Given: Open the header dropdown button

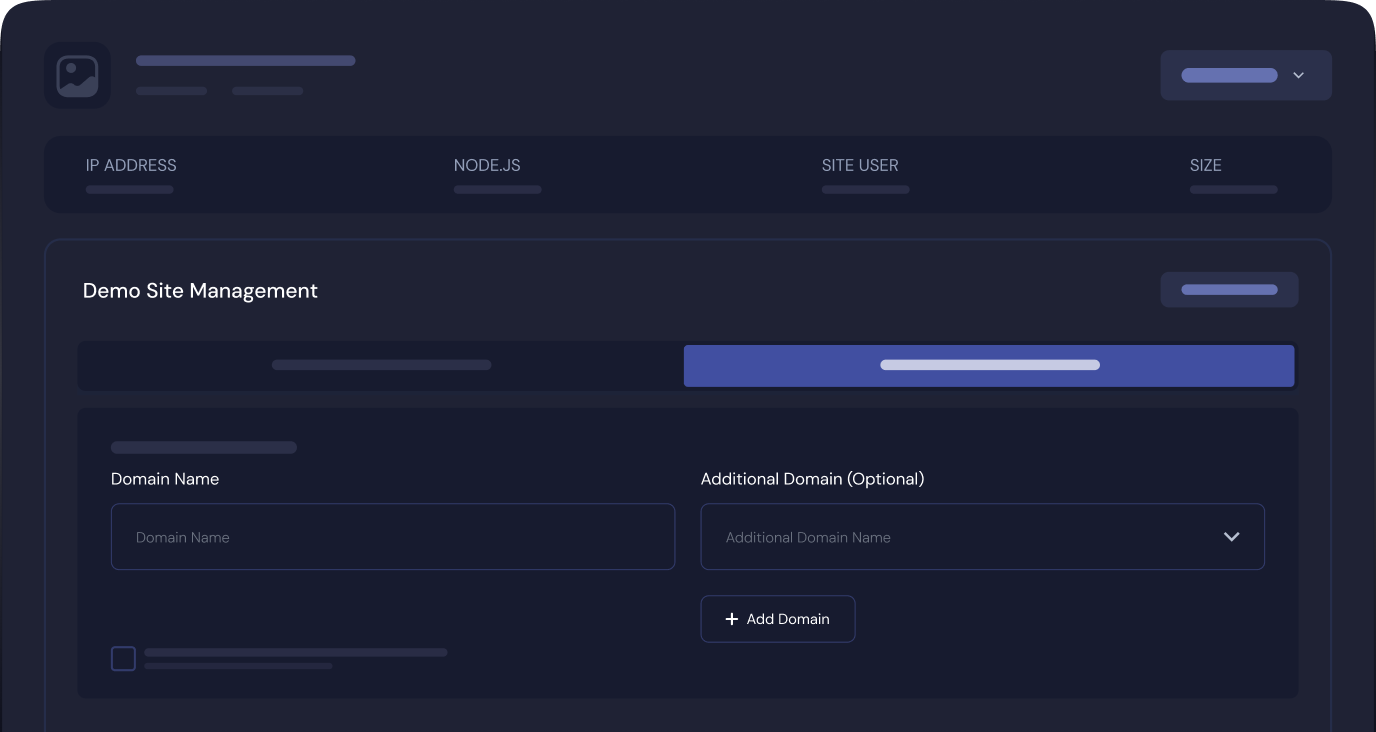Looking at the screenshot, I should (1245, 75).
